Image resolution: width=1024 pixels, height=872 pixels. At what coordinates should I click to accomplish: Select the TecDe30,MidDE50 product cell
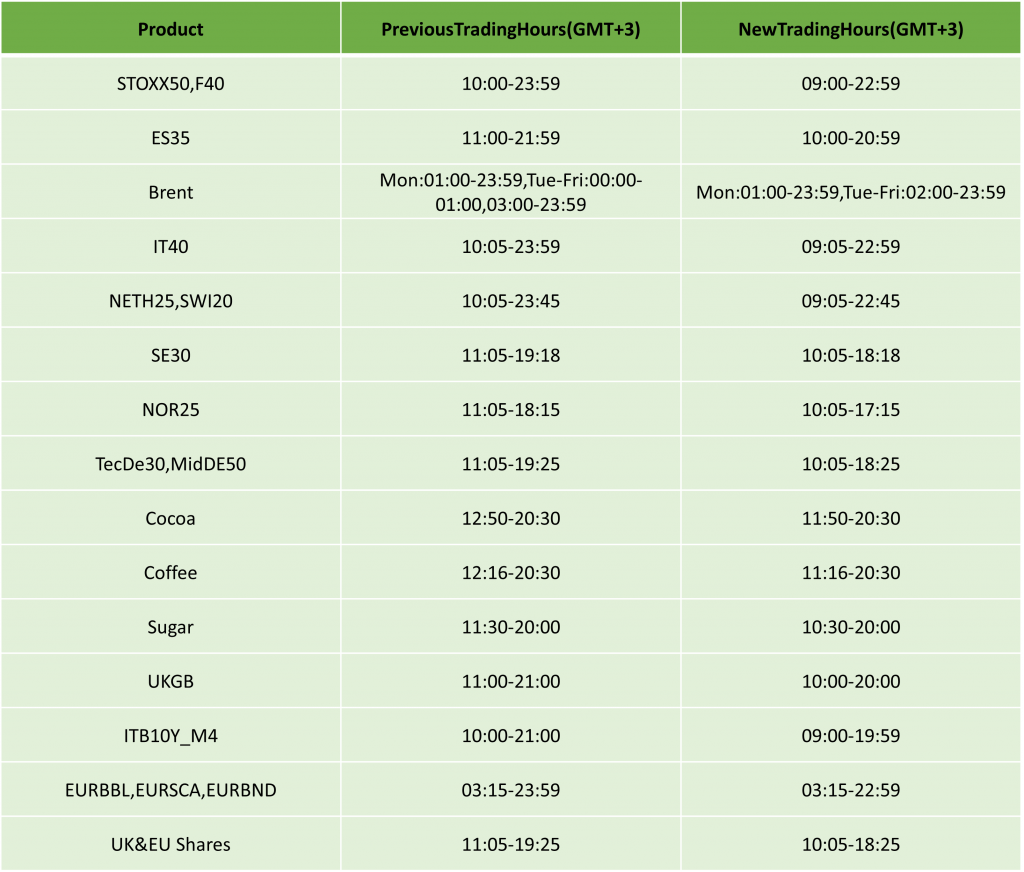(170, 464)
